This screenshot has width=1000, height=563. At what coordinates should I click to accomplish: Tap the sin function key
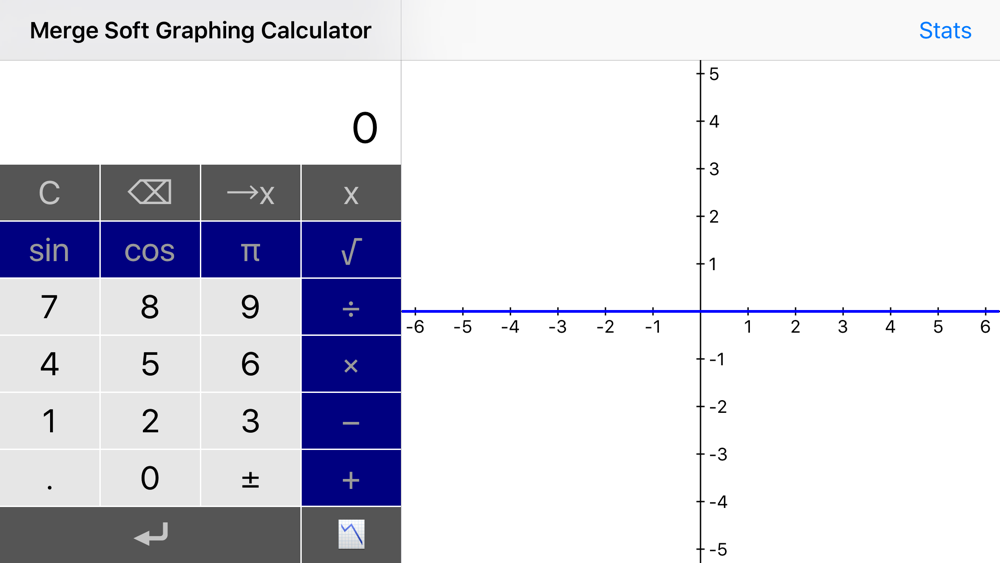50,250
